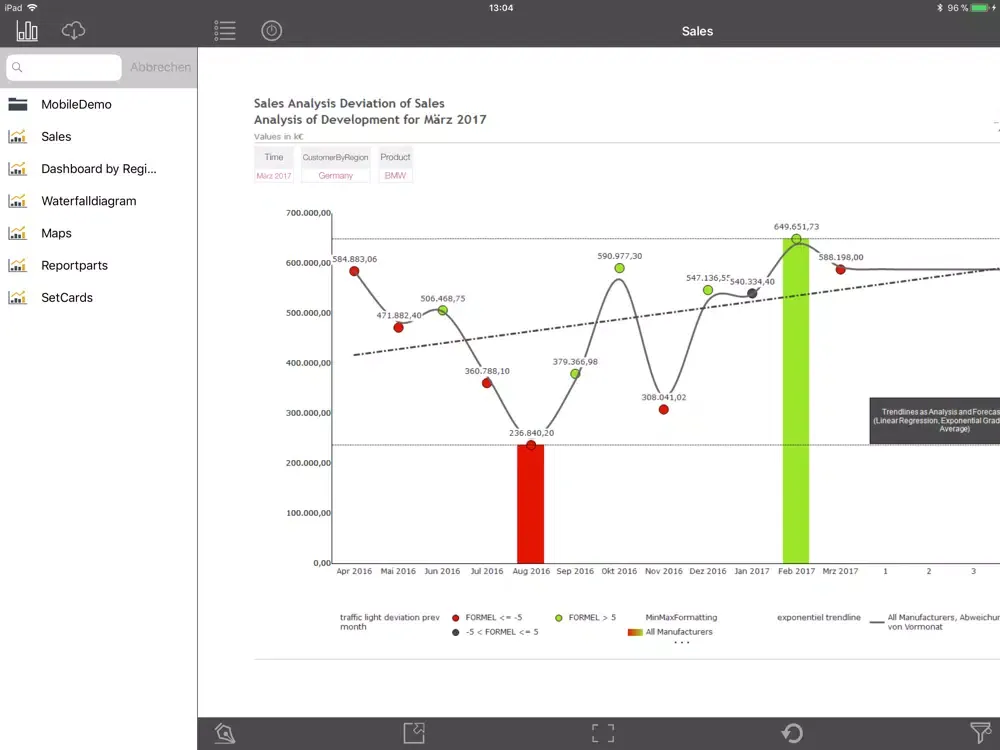Tap the dark 540.334,40 data point
The width and height of the screenshot is (1000, 750).
(x=753, y=293)
